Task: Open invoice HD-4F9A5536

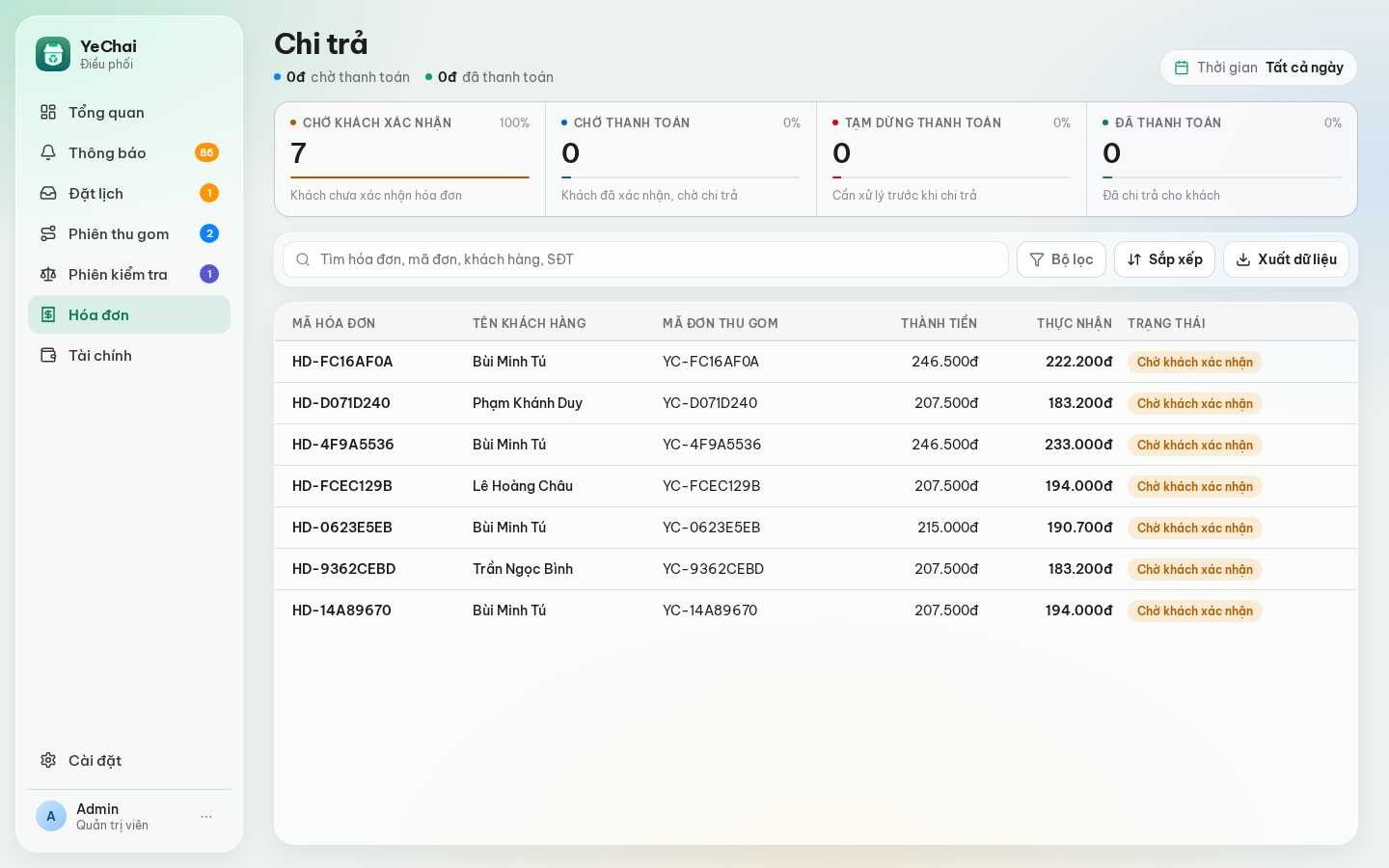Action: tap(343, 445)
